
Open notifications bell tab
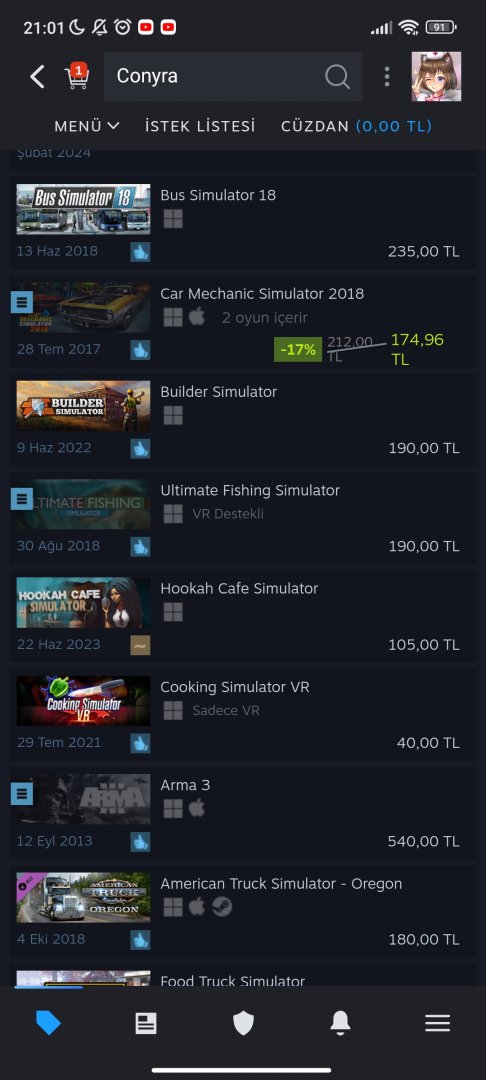click(x=340, y=1023)
